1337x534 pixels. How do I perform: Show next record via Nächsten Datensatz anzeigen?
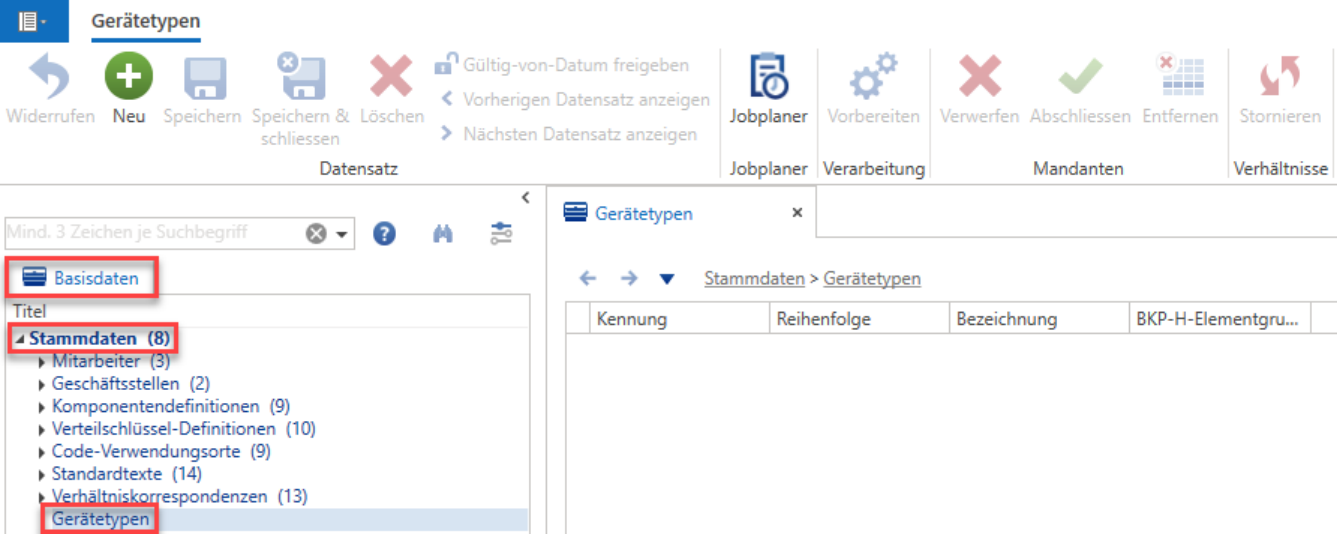568,133
